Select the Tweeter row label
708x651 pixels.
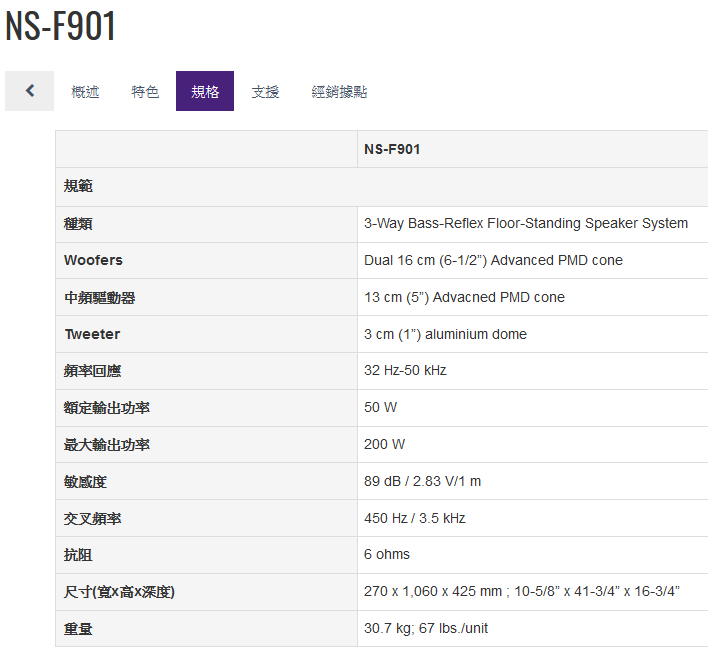point(92,334)
